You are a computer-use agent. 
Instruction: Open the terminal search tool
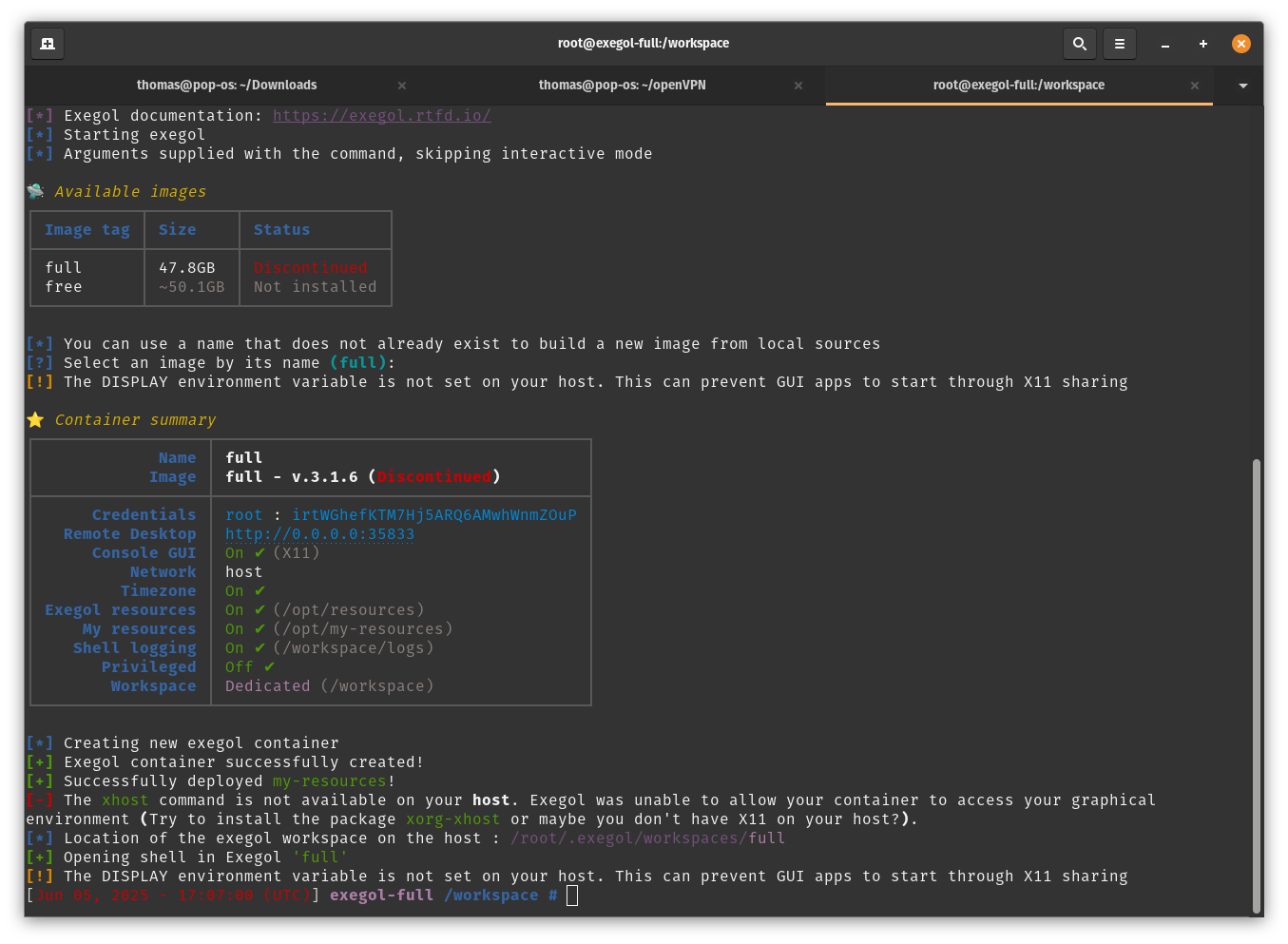pos(1080,44)
